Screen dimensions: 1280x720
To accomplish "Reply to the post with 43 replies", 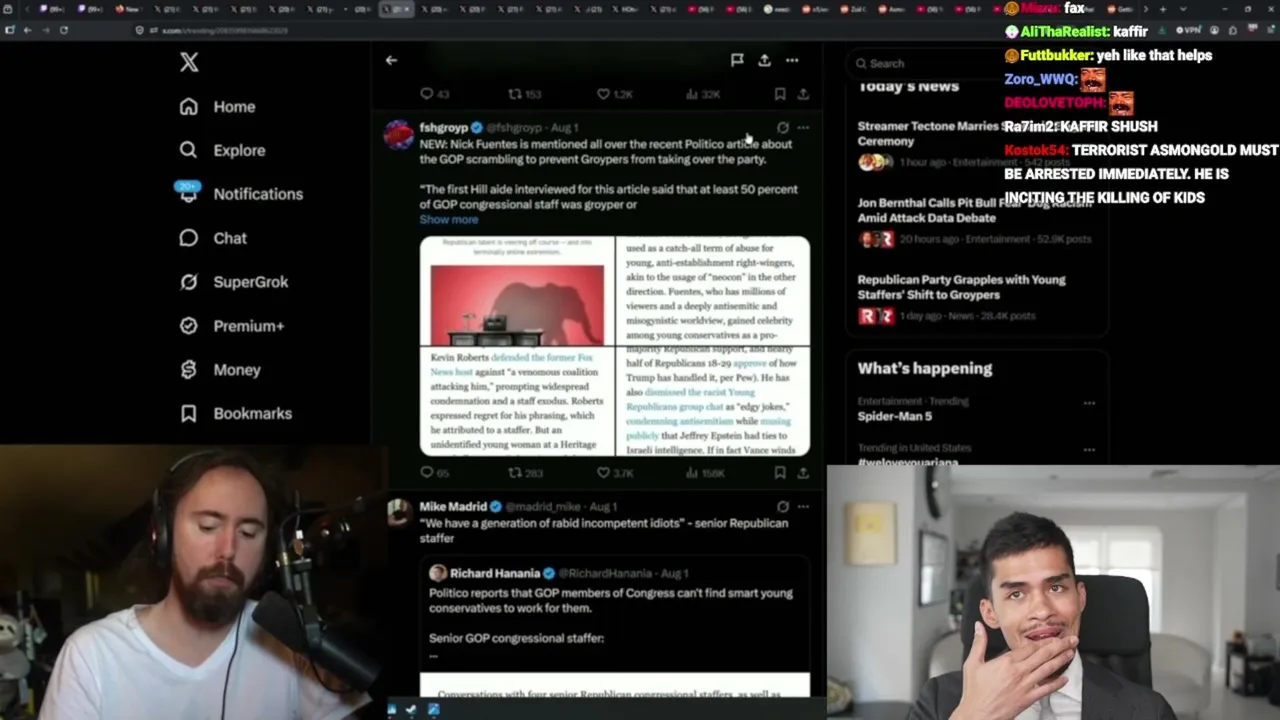I will tap(434, 94).
